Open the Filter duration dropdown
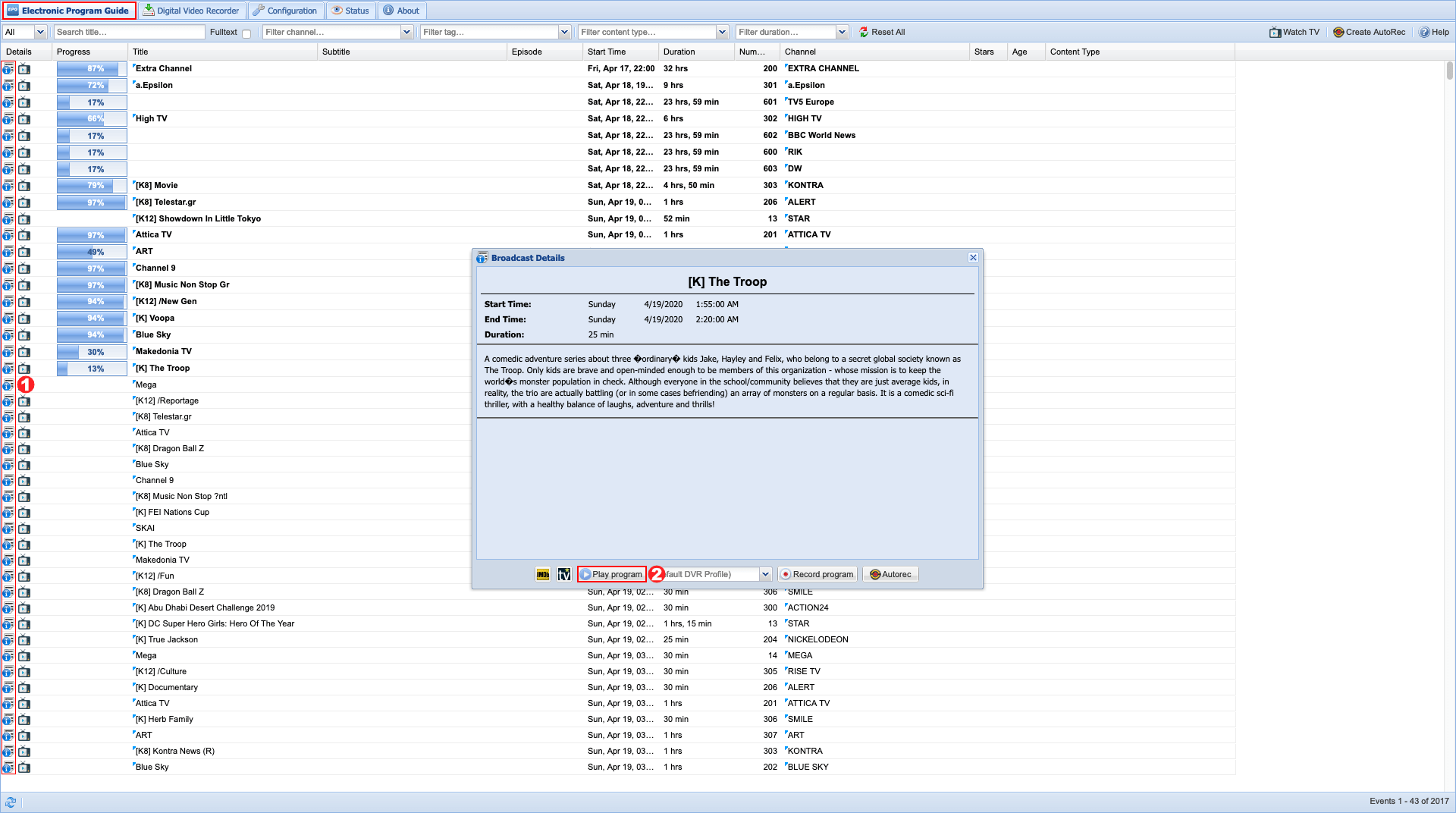Screen dimensions: 1456x813 point(842,32)
